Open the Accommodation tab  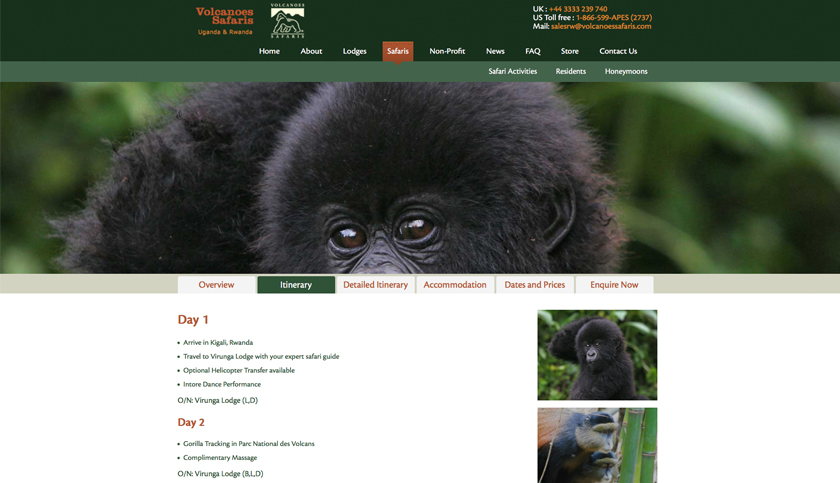coord(455,285)
